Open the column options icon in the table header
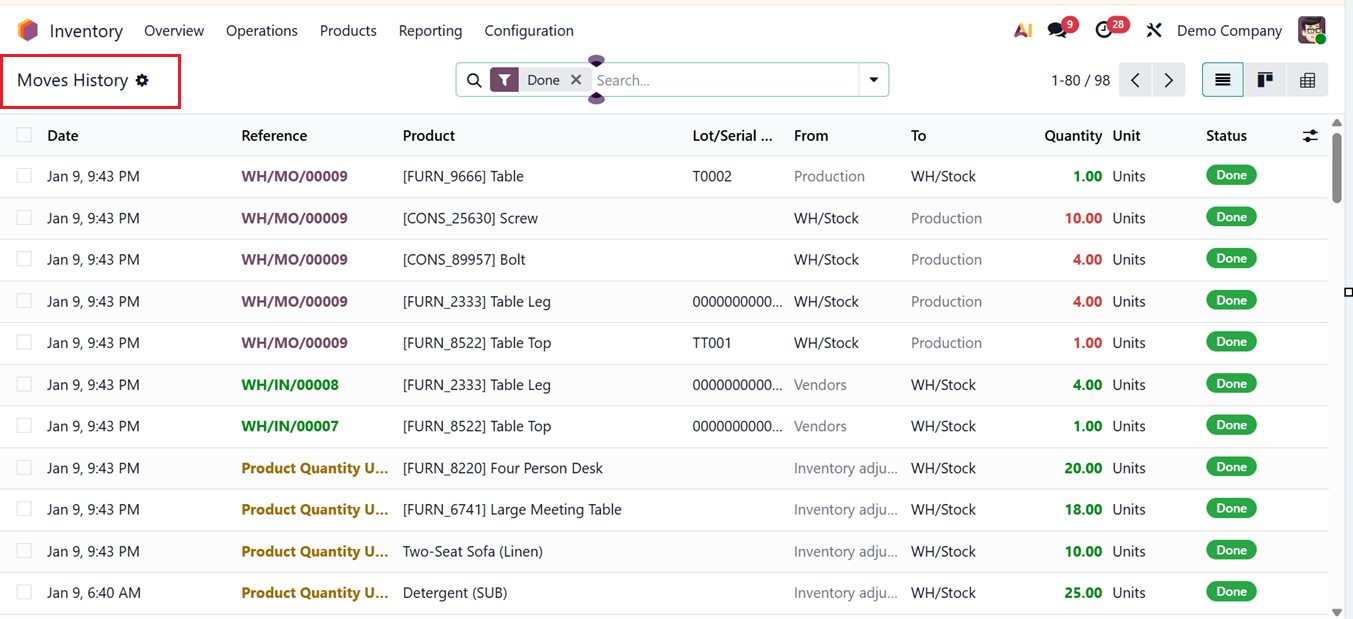 pos(1310,135)
